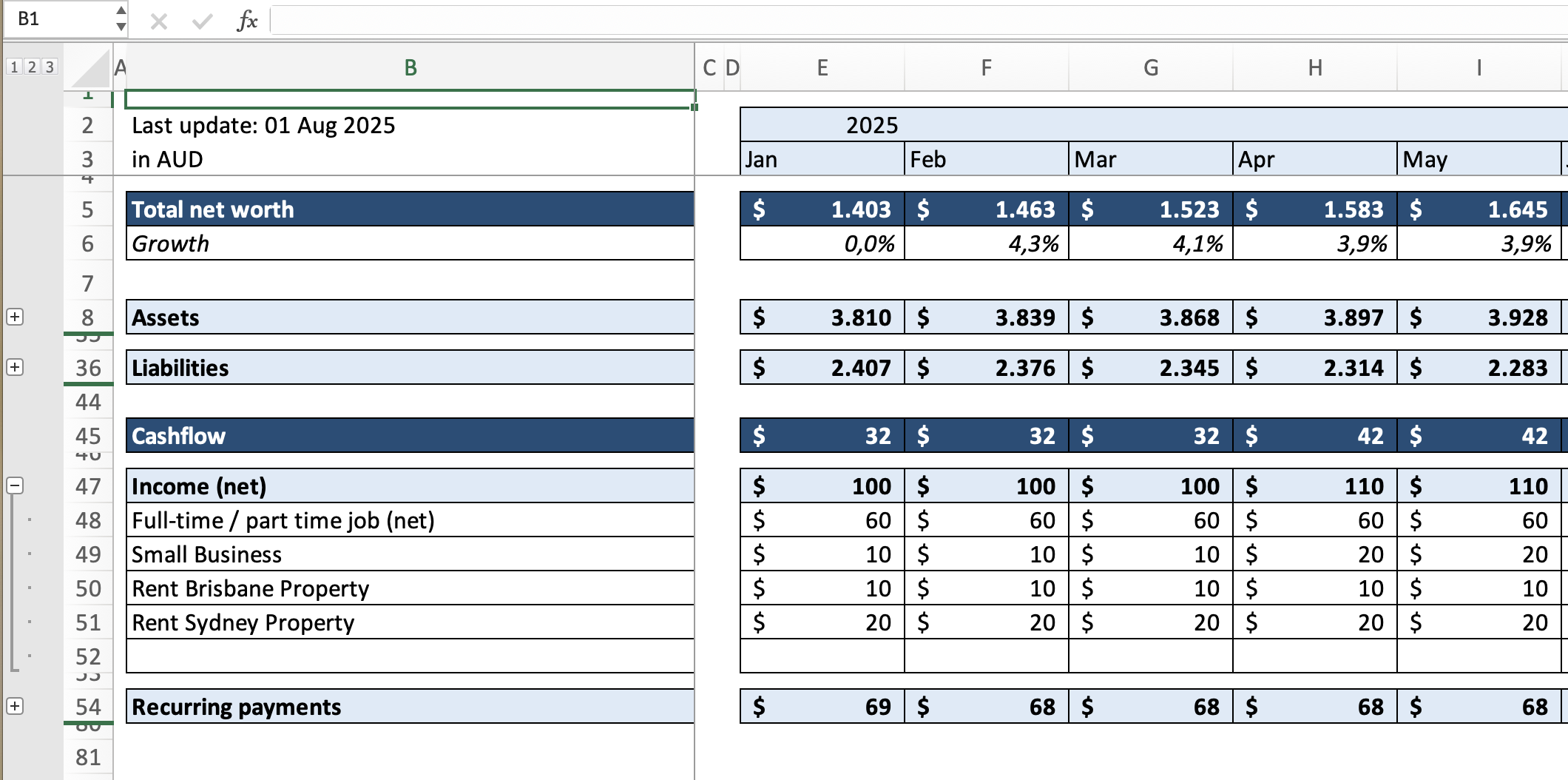Select outline level 1 button
Image resolution: width=1568 pixels, height=780 pixels.
click(13, 67)
